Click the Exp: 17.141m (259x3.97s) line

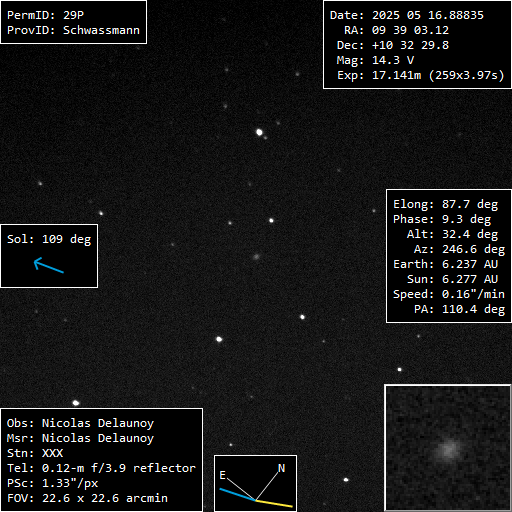tap(421, 75)
